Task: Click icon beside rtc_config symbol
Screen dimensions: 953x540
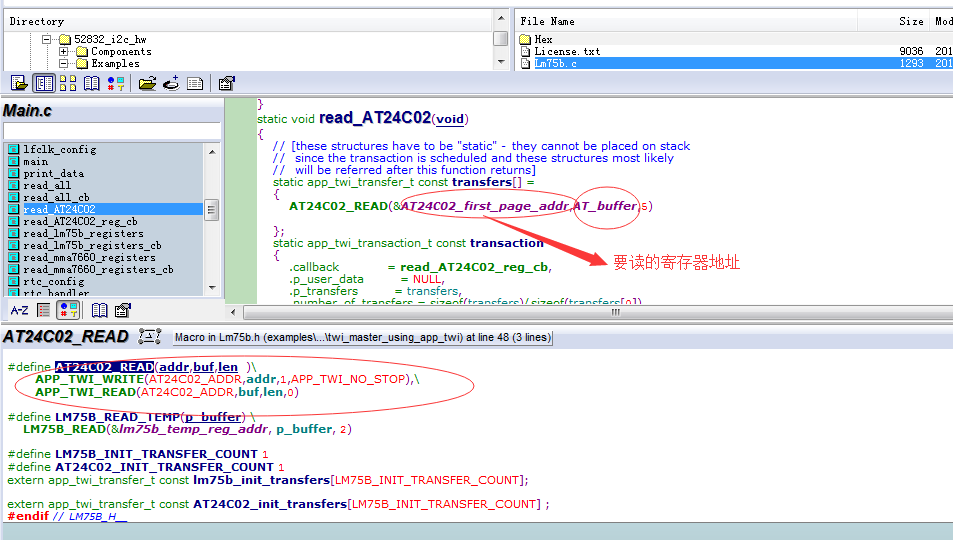Action: (13, 282)
